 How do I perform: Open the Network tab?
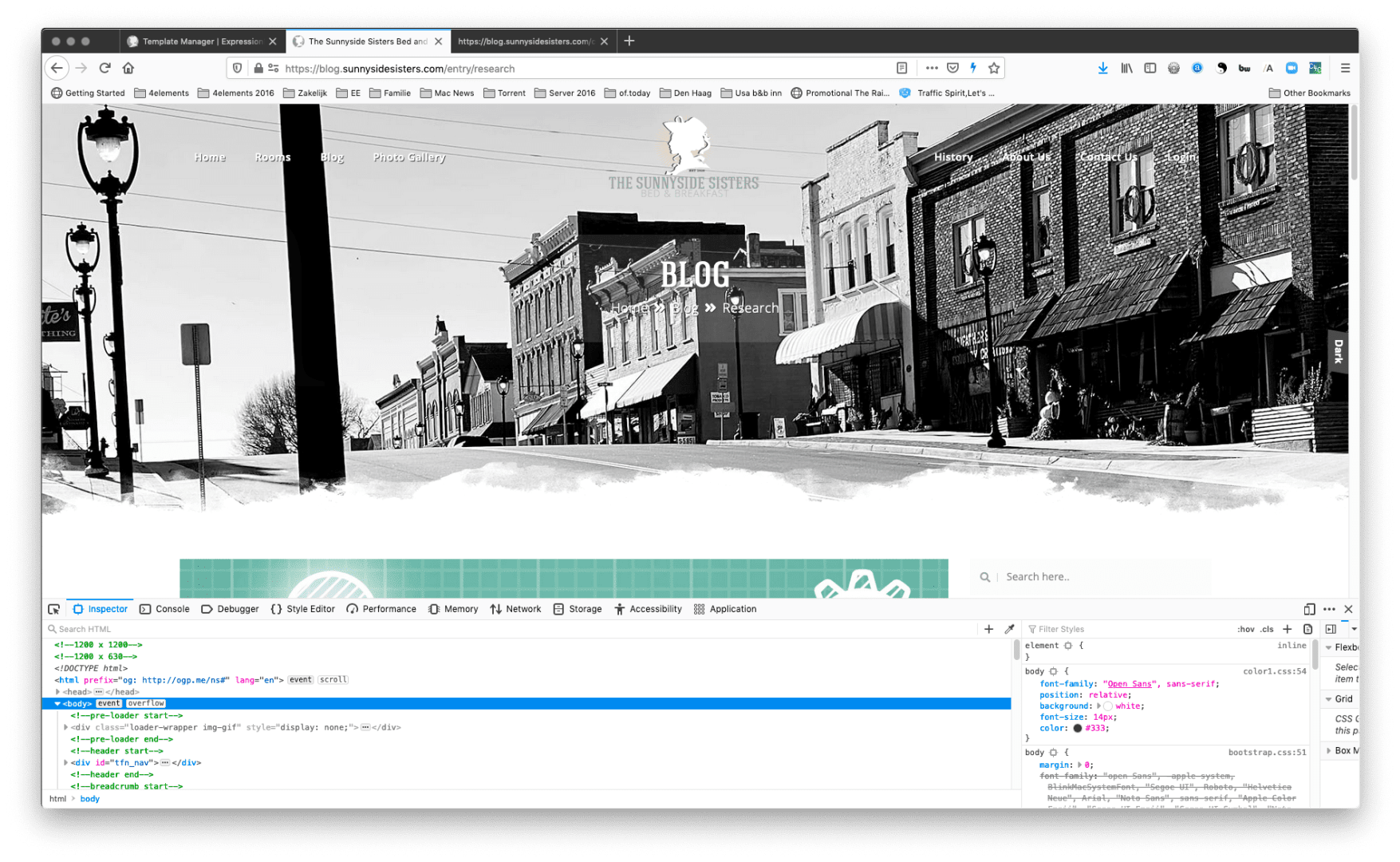(515, 609)
